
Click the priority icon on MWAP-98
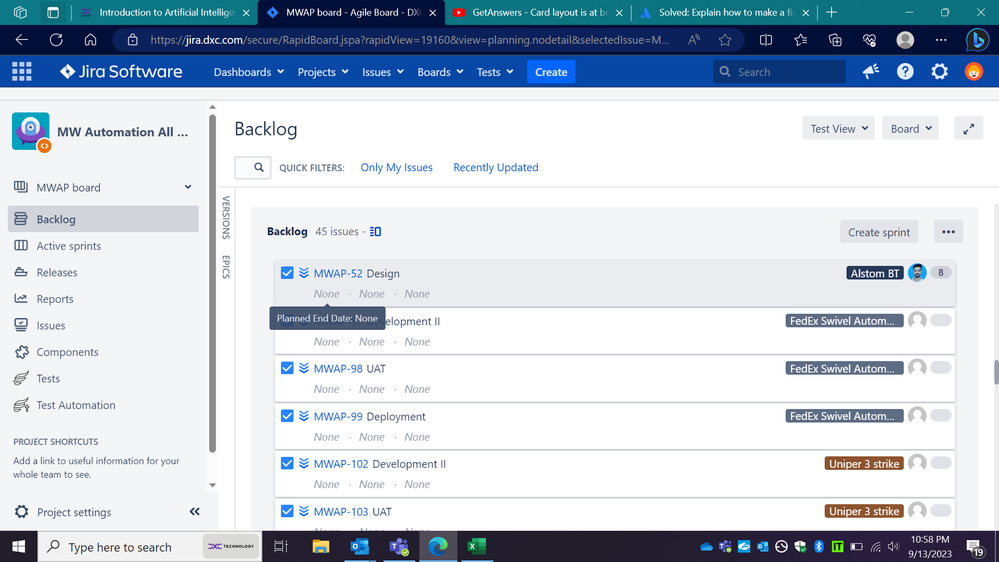(x=304, y=368)
